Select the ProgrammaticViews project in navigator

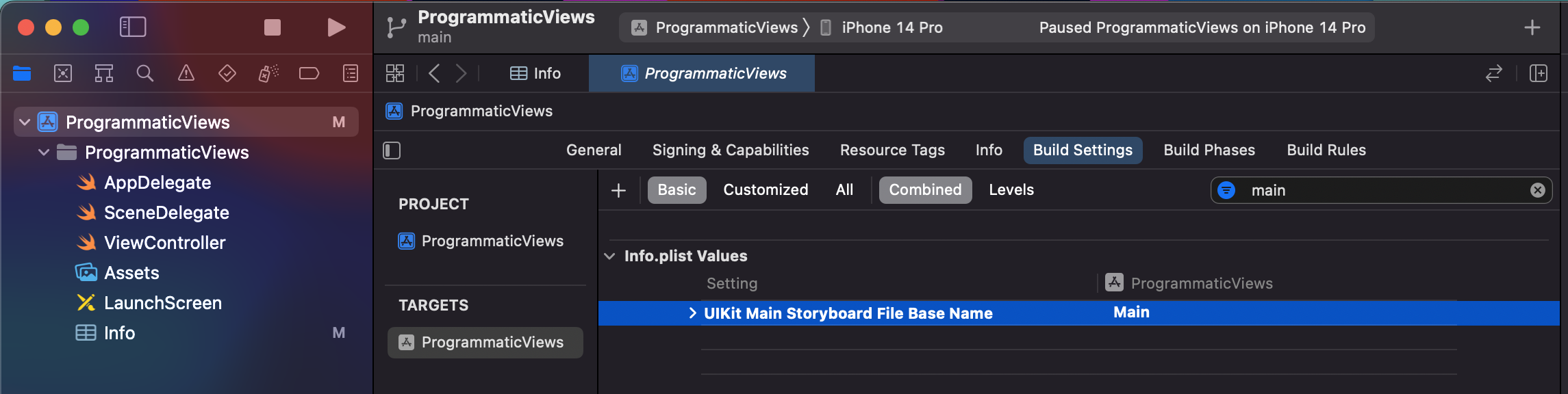pyautogui.click(x=186, y=122)
